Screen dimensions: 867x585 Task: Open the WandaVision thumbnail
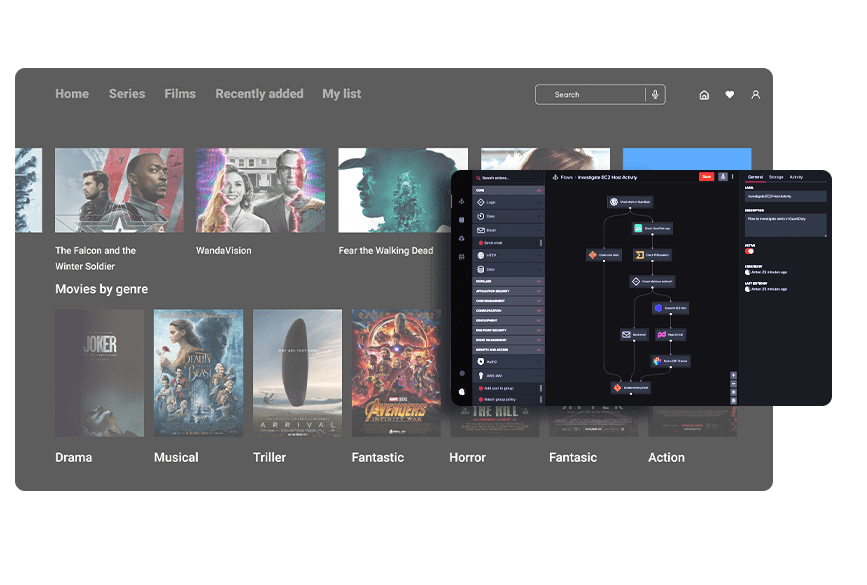260,190
